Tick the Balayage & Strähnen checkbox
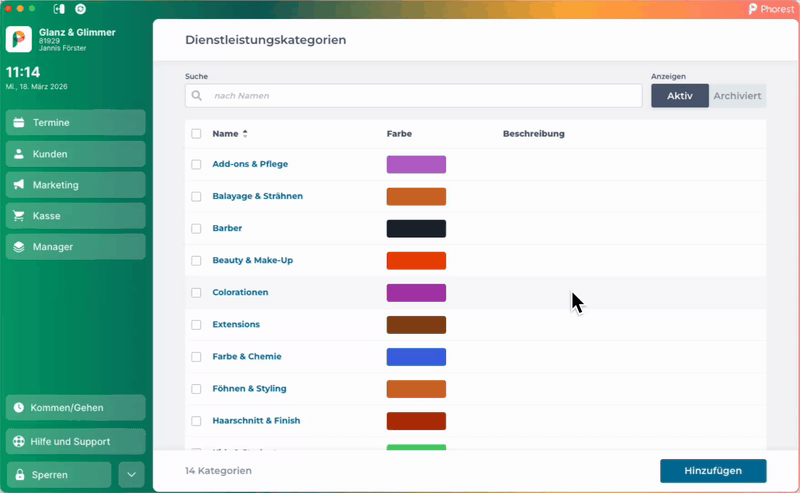Viewport: 800px width, 493px height. [196, 196]
